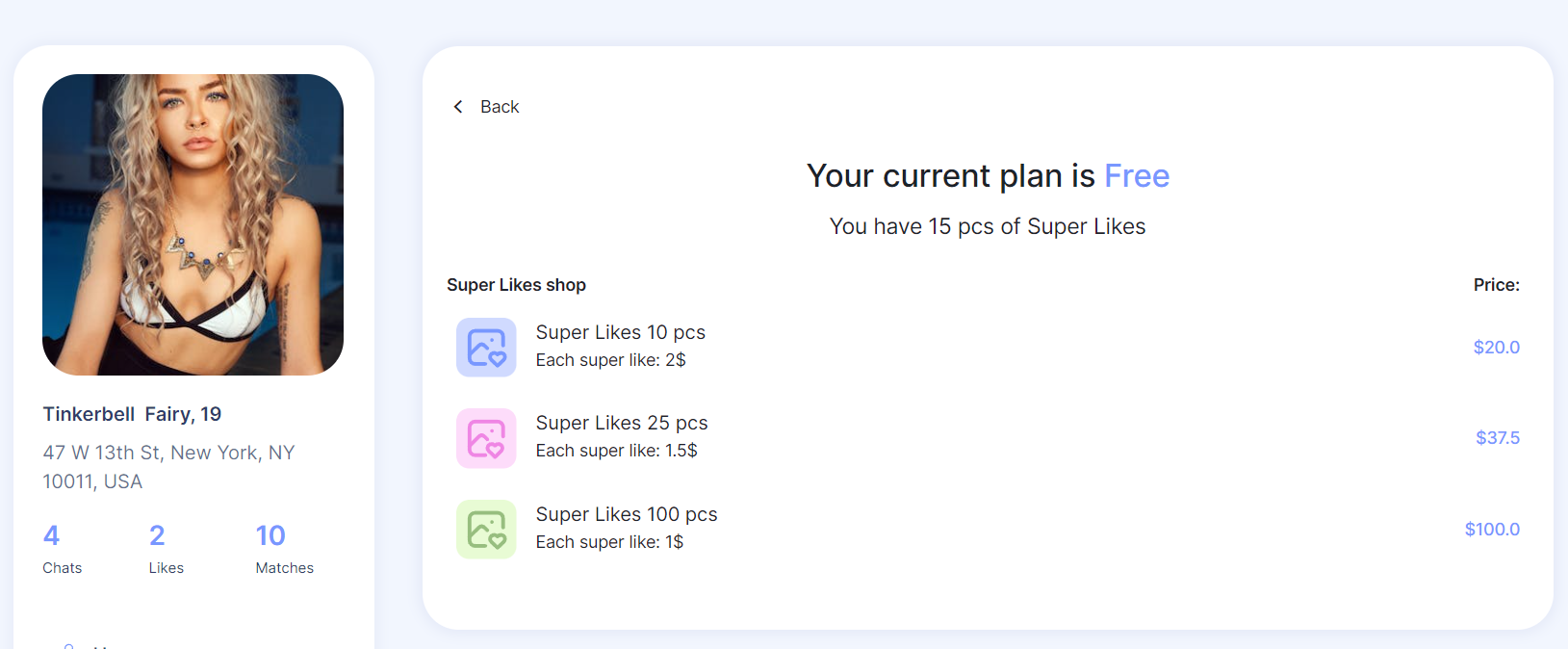The image size is (1568, 649).
Task: Click the Free plan label
Action: point(1137,176)
